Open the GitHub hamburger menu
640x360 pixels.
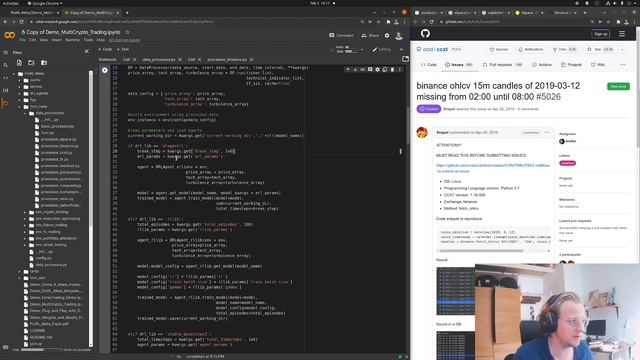pyautogui.click(x=622, y=34)
